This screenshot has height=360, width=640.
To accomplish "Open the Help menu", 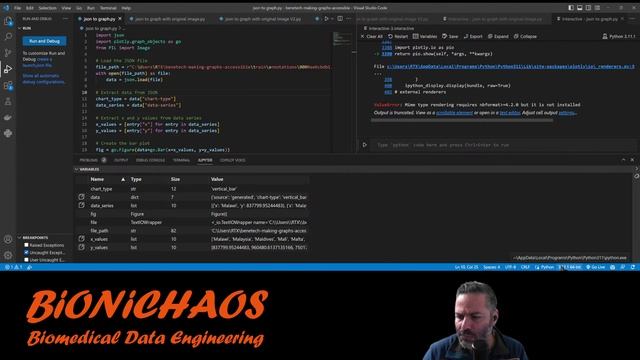I will click(126, 8).
